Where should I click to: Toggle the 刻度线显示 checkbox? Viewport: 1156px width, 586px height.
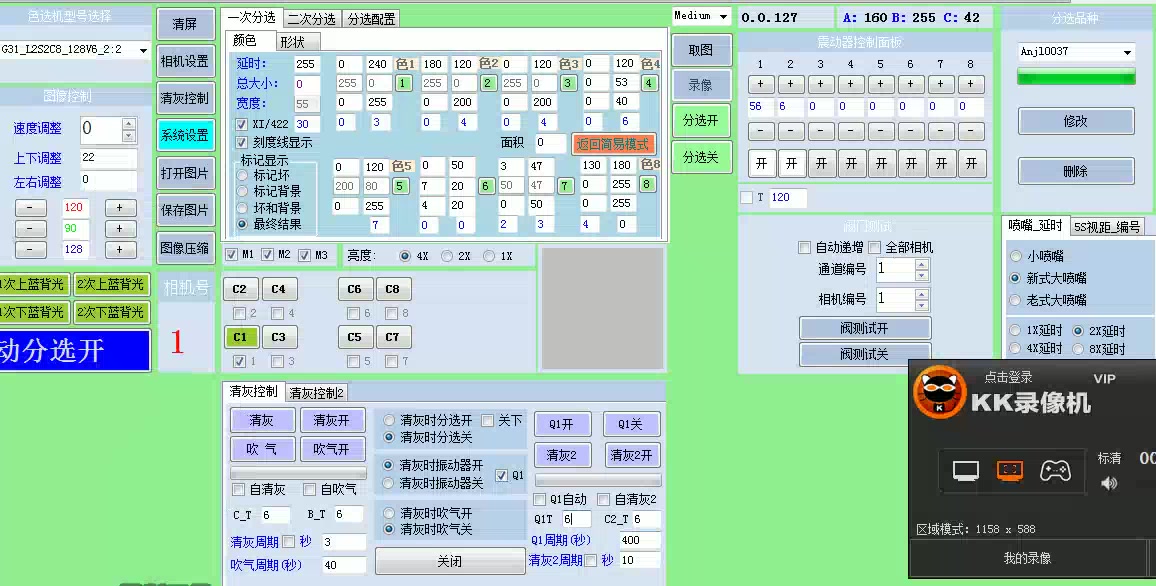coord(239,141)
